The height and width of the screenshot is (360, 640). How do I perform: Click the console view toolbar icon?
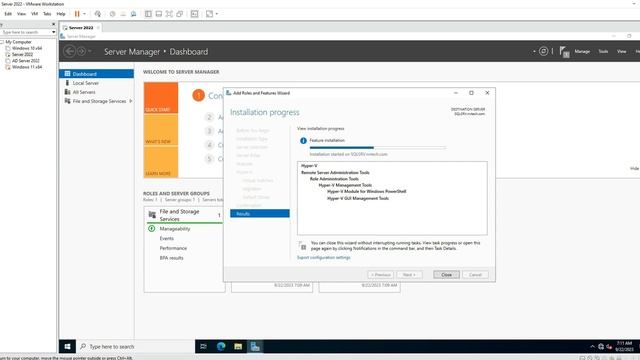click(x=195, y=14)
